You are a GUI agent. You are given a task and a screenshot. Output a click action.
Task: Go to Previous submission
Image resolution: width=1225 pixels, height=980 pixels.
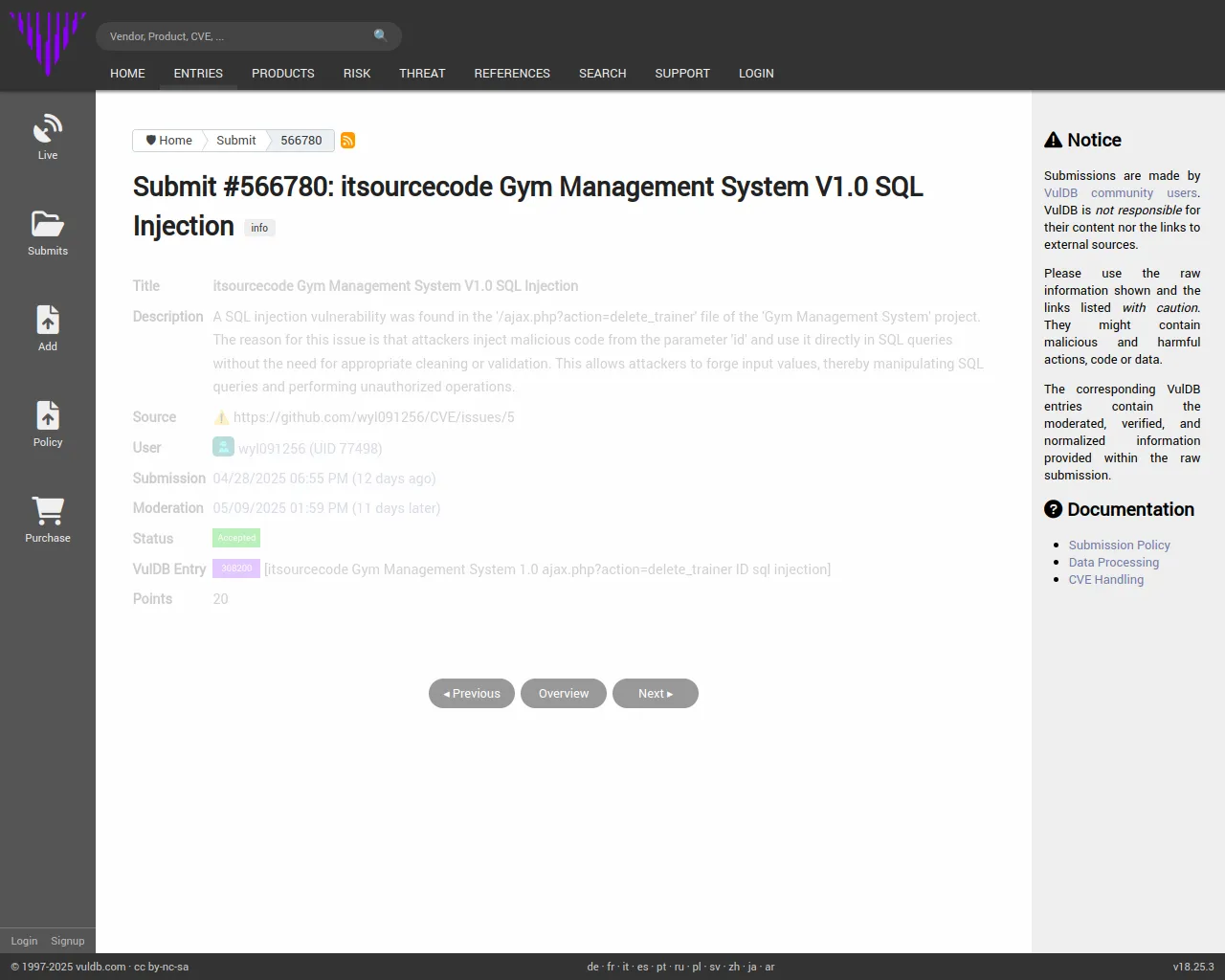pos(472,694)
